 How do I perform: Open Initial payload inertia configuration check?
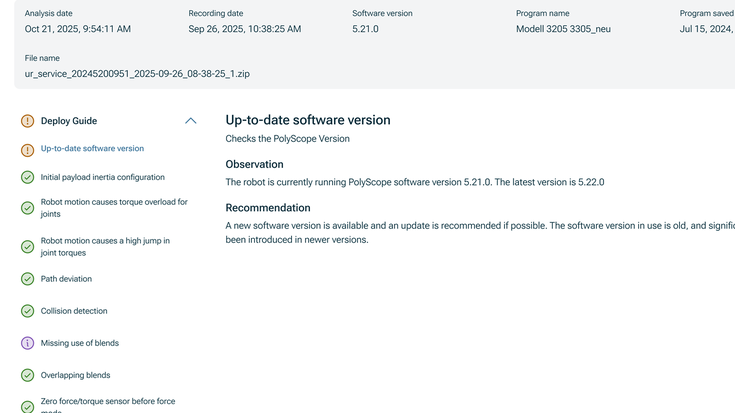[x=102, y=178]
